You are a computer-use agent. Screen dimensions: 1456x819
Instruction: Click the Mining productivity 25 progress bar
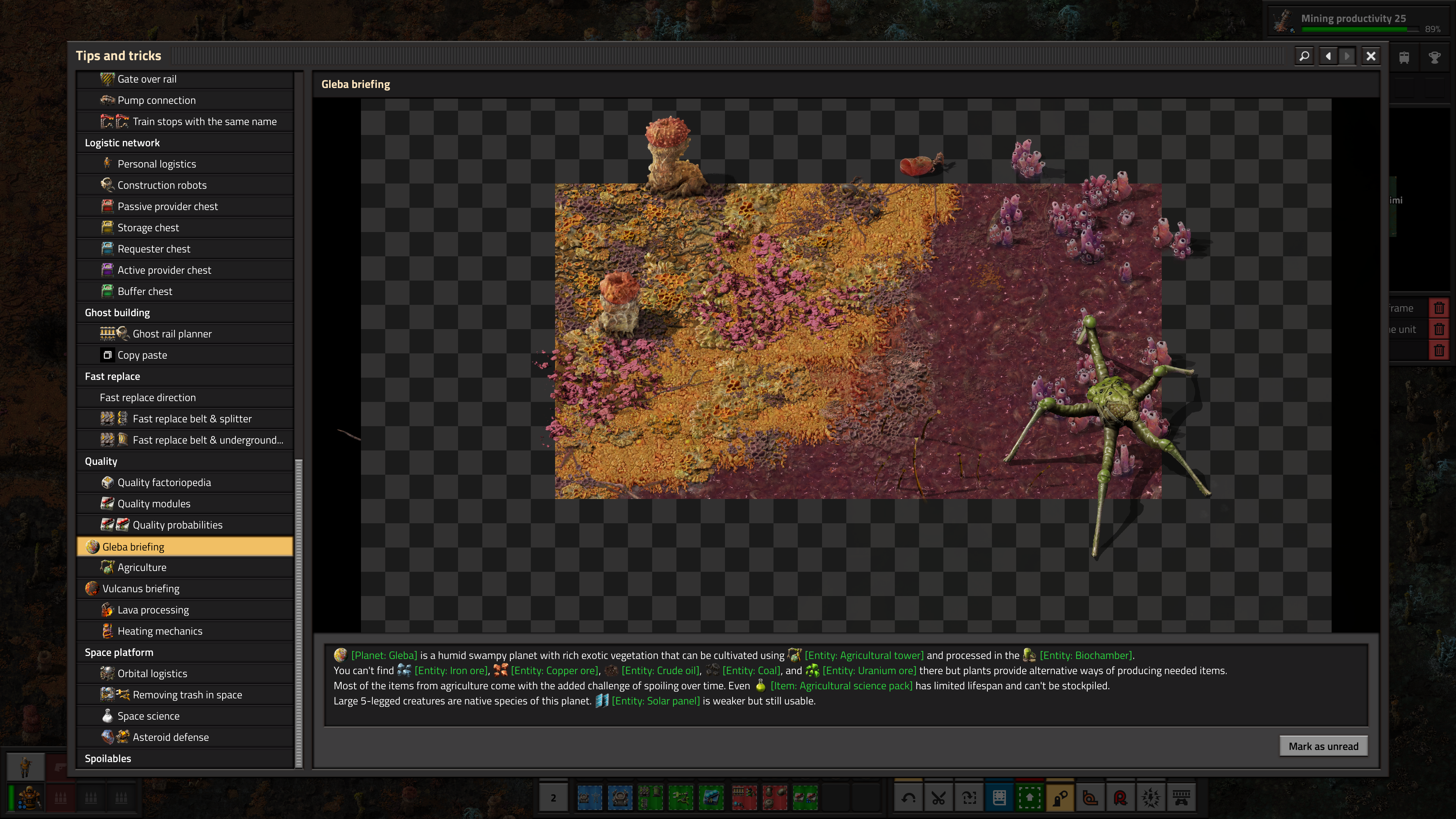coord(1360,29)
